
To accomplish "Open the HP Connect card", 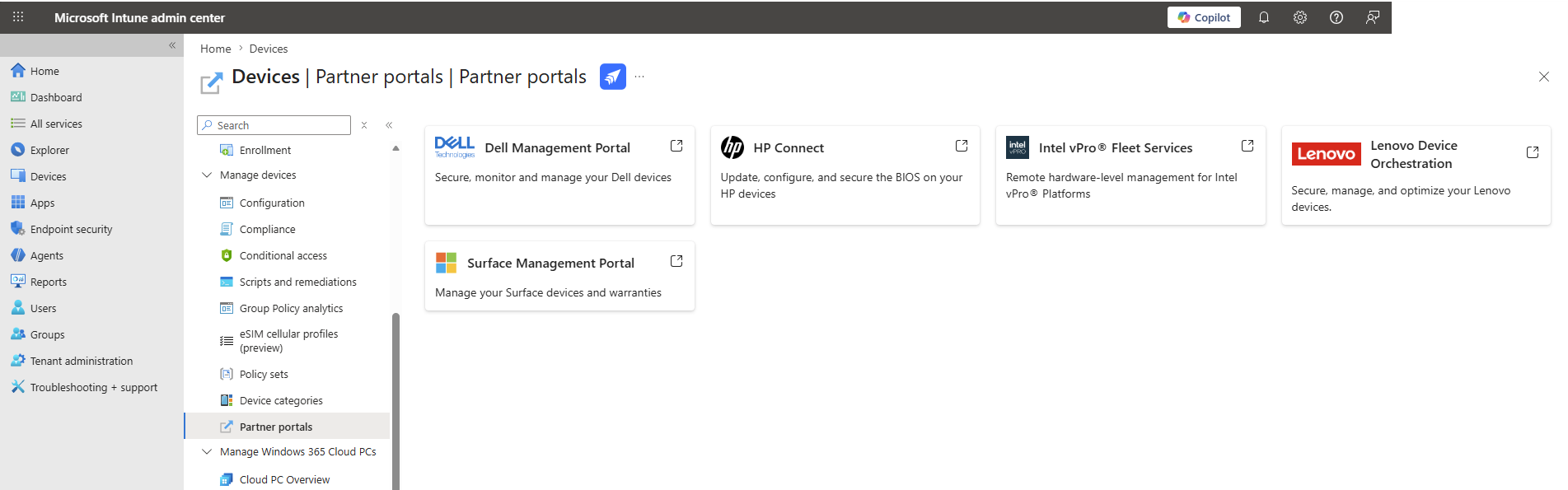I will pos(845,175).
